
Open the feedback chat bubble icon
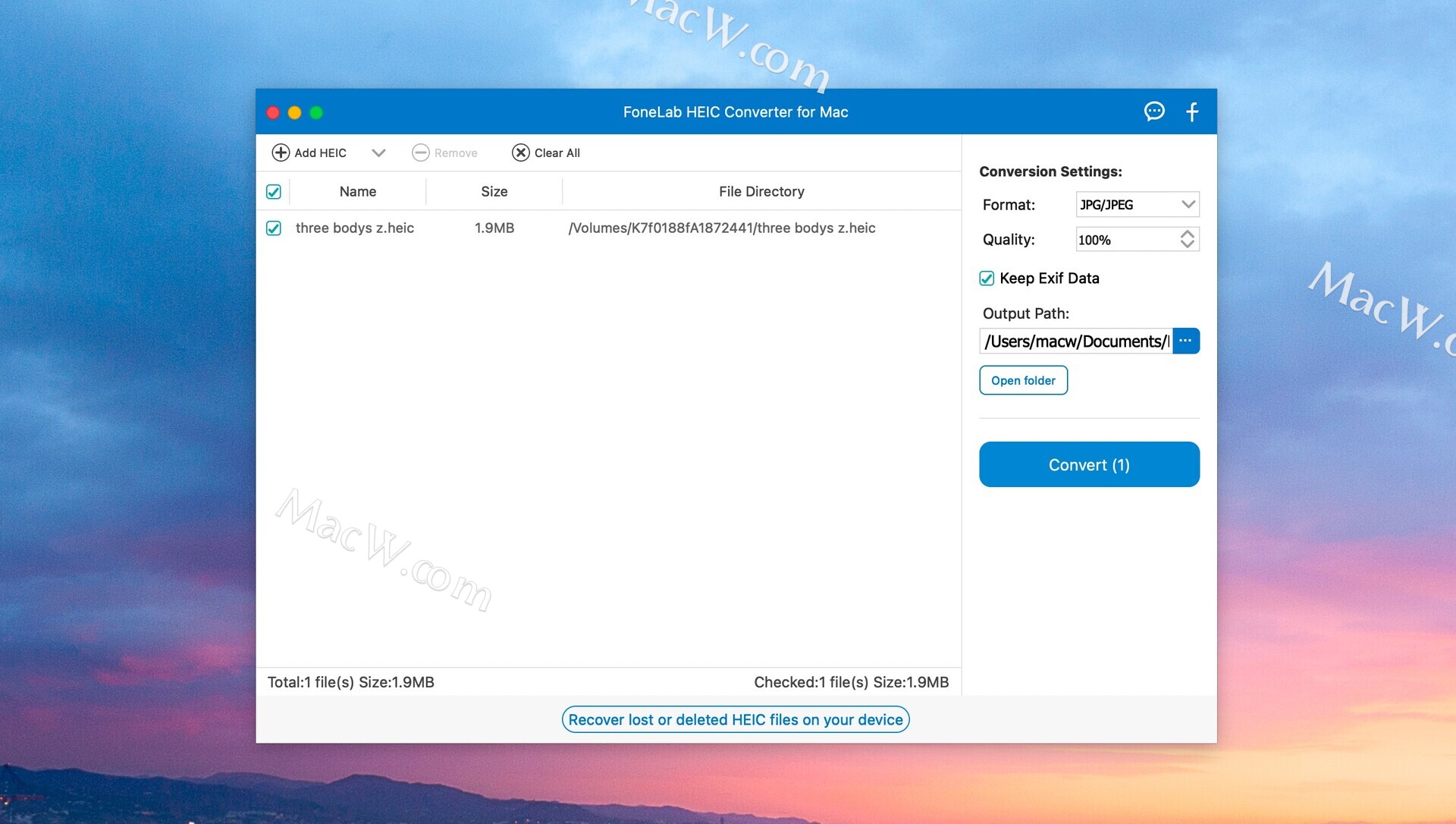(x=1154, y=112)
